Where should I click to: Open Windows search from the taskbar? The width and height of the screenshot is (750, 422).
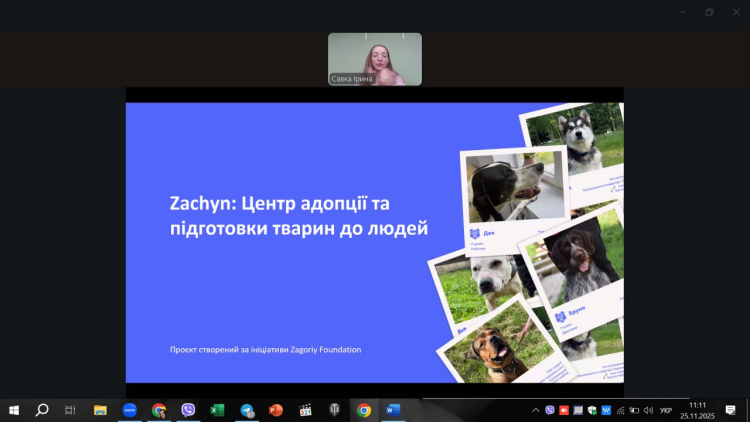[x=42, y=410]
